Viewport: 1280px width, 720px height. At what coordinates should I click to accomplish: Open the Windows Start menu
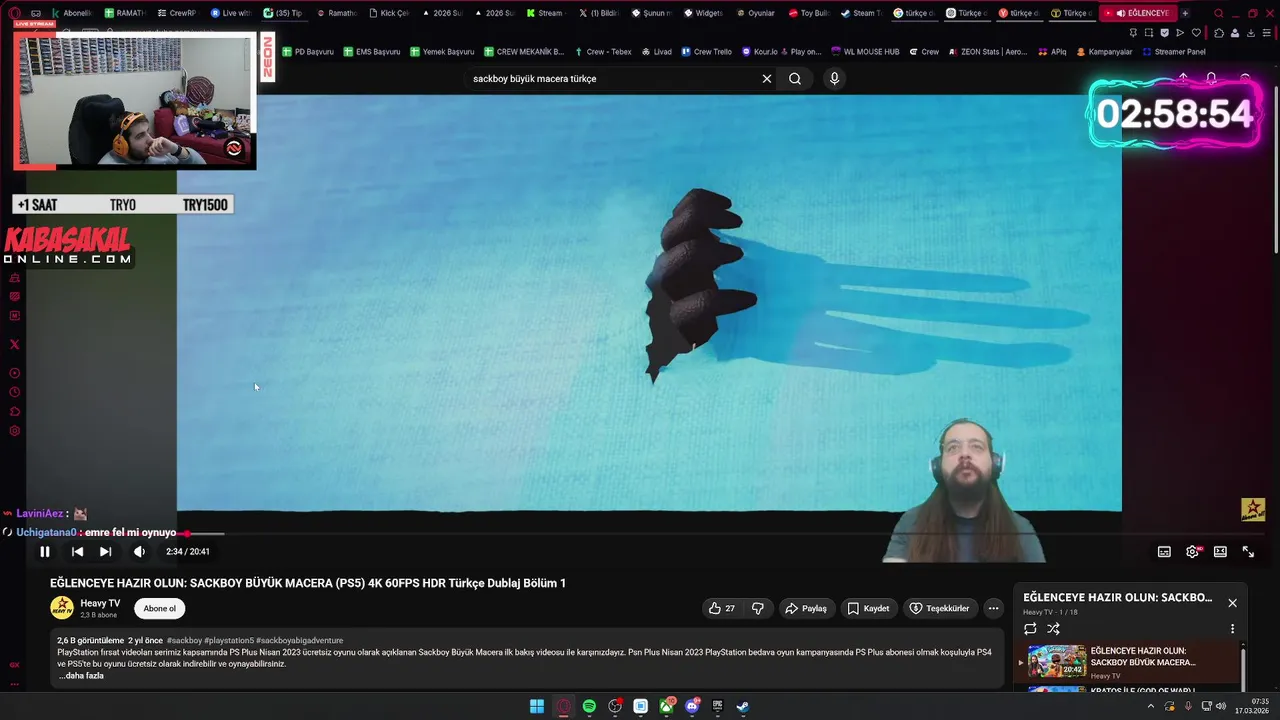537,706
